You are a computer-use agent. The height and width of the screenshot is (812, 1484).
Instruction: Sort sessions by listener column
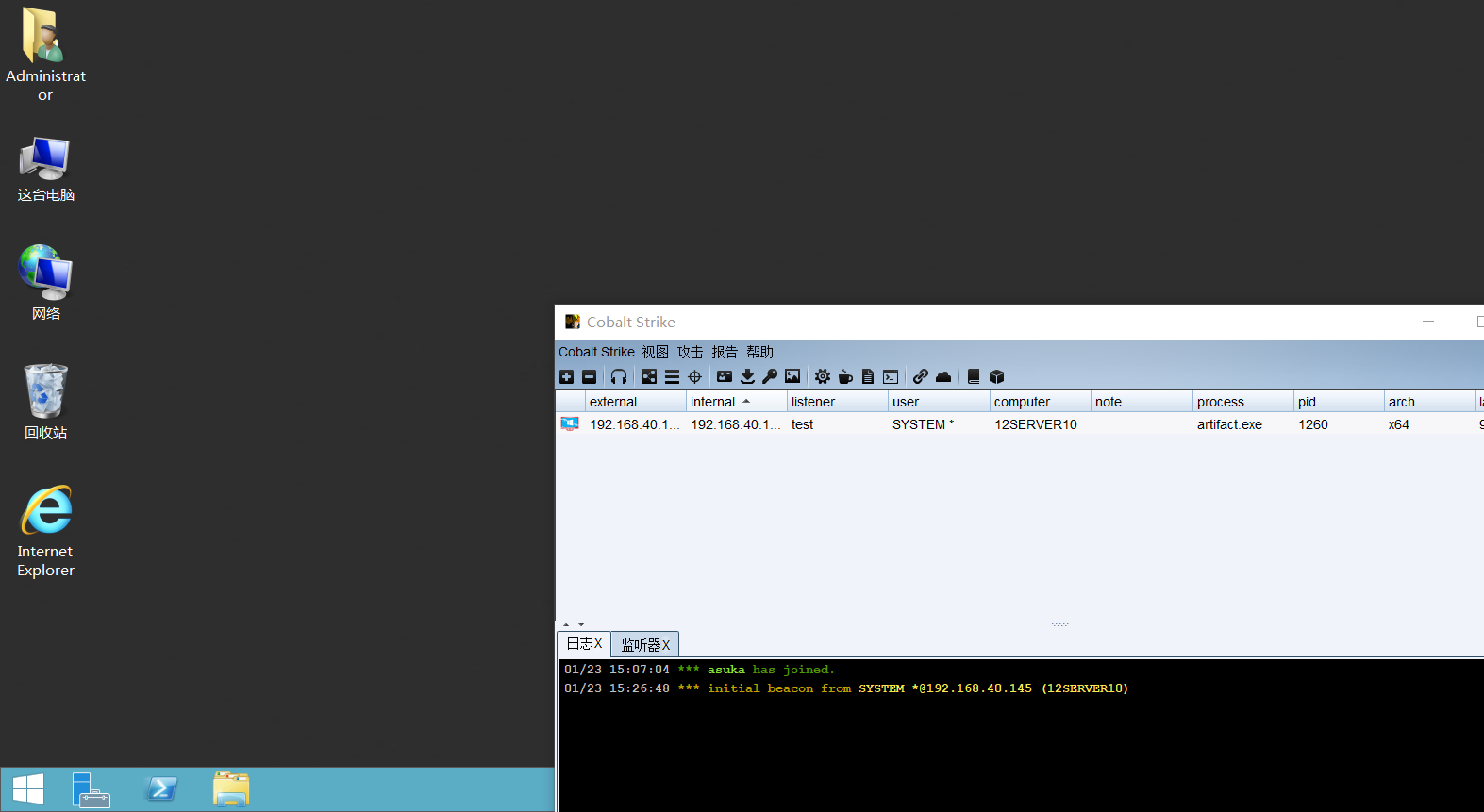tap(837, 402)
